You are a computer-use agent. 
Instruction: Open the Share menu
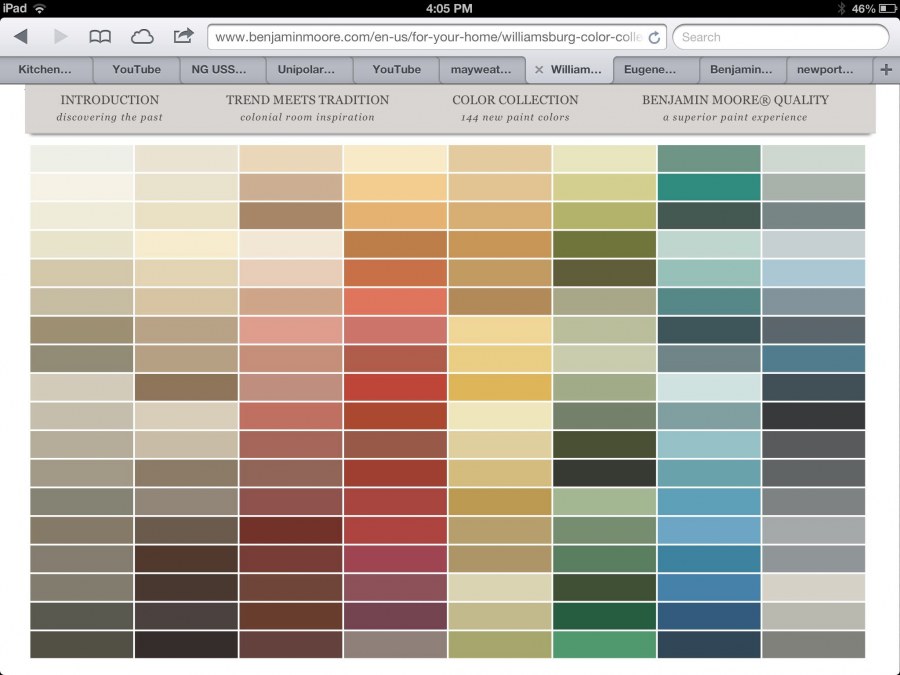(x=184, y=36)
